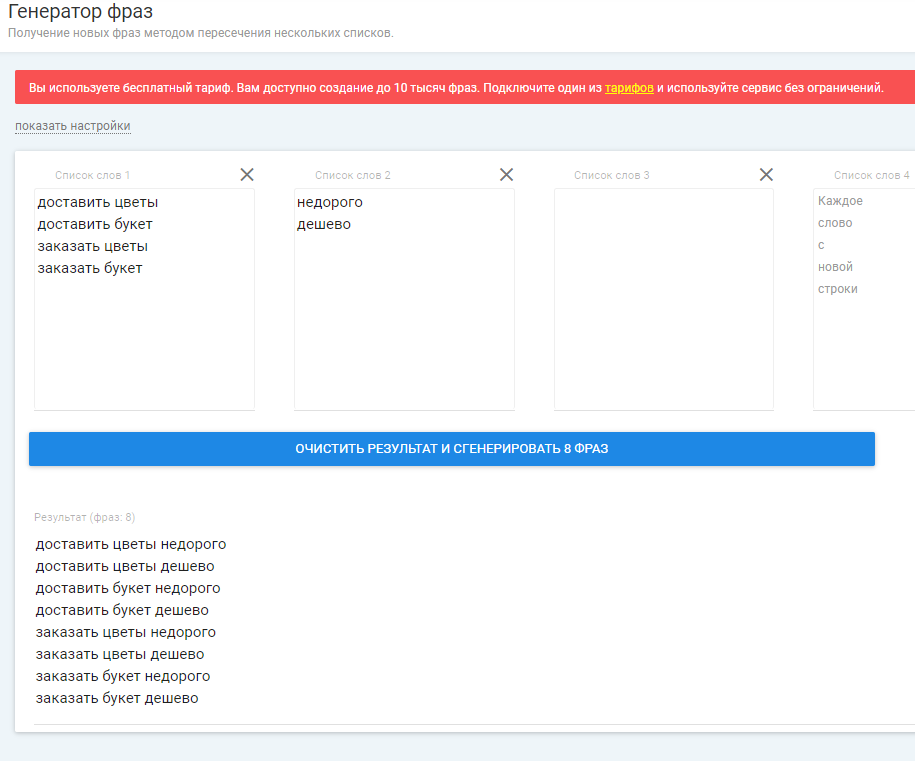This screenshot has width=915, height=761.
Task: Click the 'Генератор фраз' page heading
Action: 80,14
